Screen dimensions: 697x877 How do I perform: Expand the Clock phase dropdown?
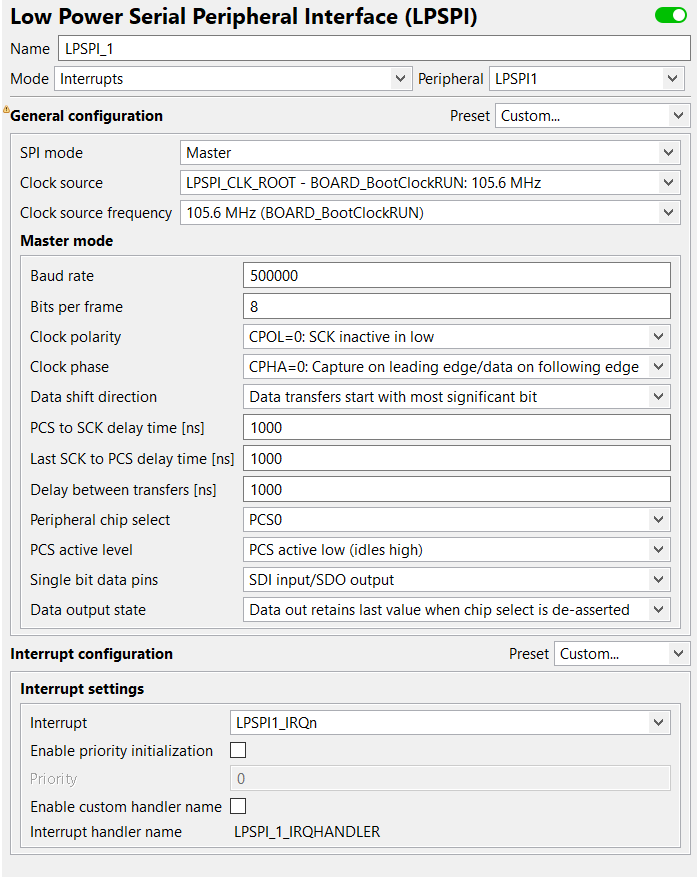[456, 367]
